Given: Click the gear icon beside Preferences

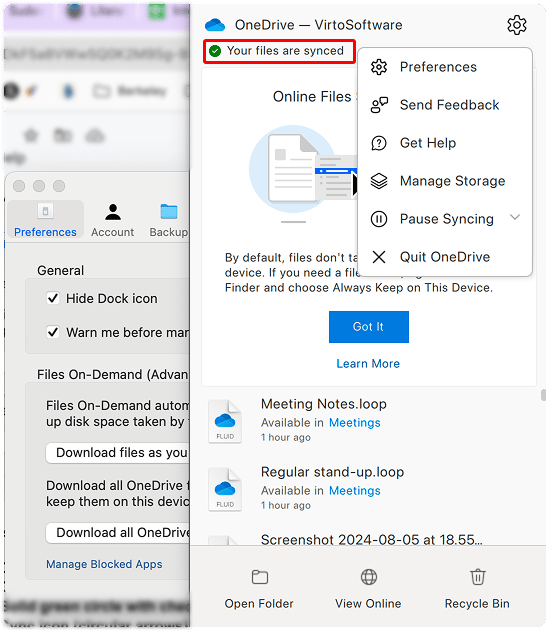Looking at the screenshot, I should tap(379, 67).
